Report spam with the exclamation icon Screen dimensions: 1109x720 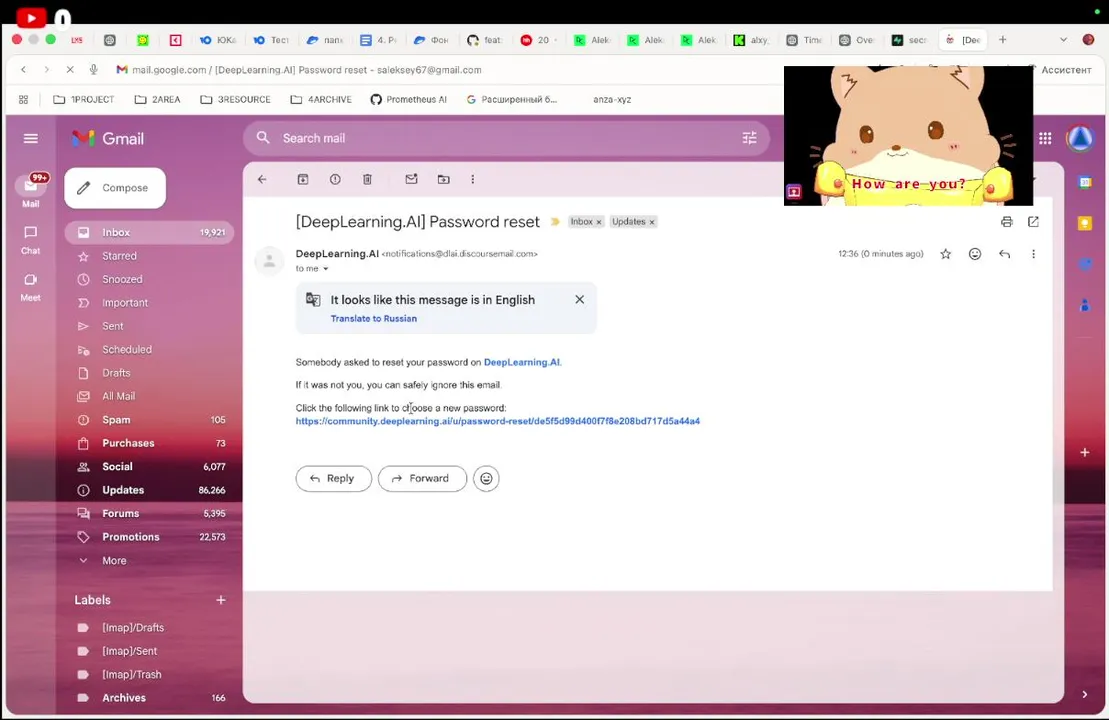coord(335,180)
